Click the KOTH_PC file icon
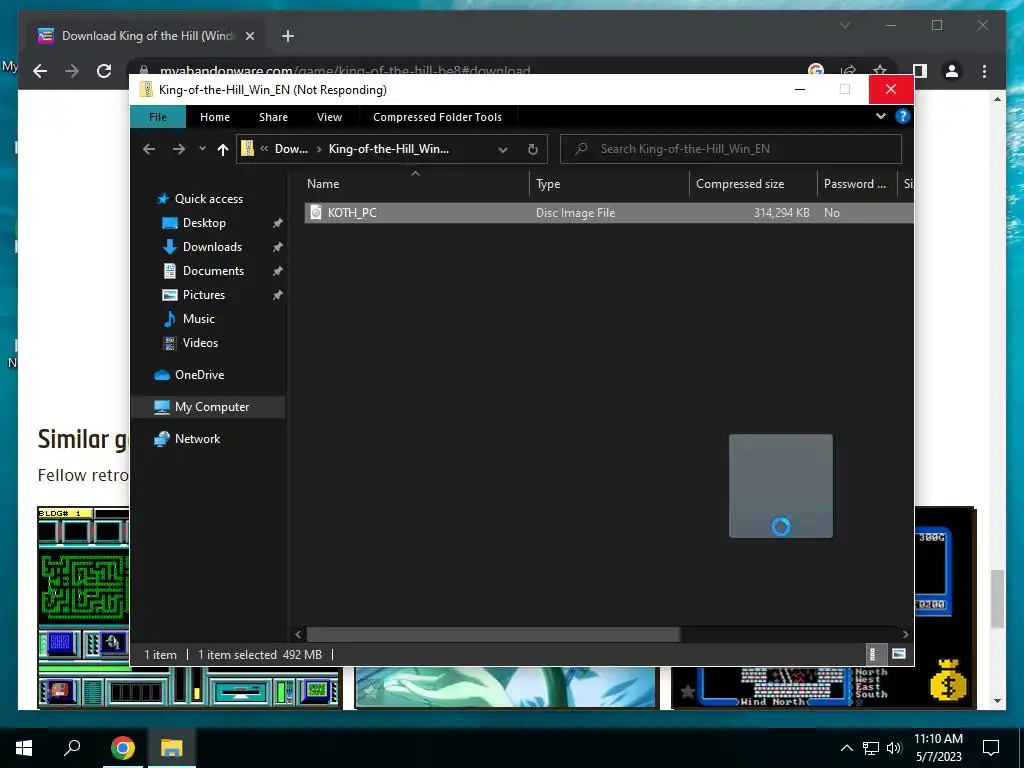 [x=316, y=212]
